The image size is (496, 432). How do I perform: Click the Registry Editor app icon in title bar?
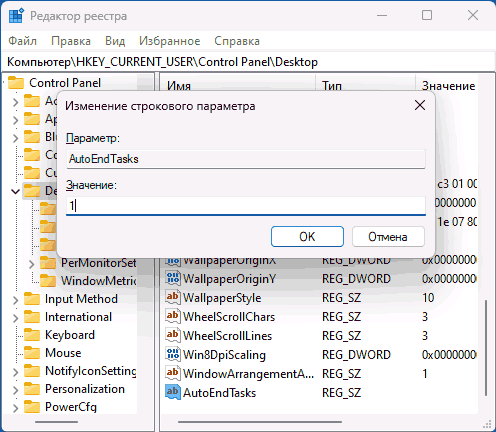click(x=16, y=16)
